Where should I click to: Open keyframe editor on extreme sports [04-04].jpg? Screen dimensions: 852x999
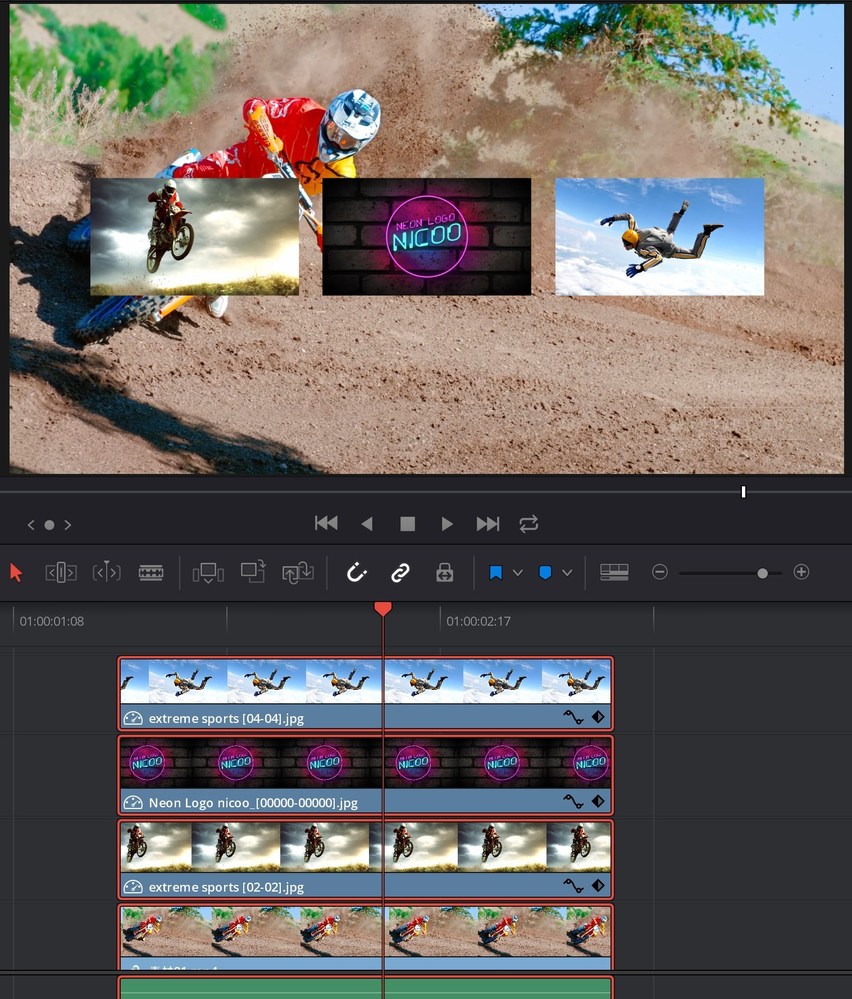point(598,717)
